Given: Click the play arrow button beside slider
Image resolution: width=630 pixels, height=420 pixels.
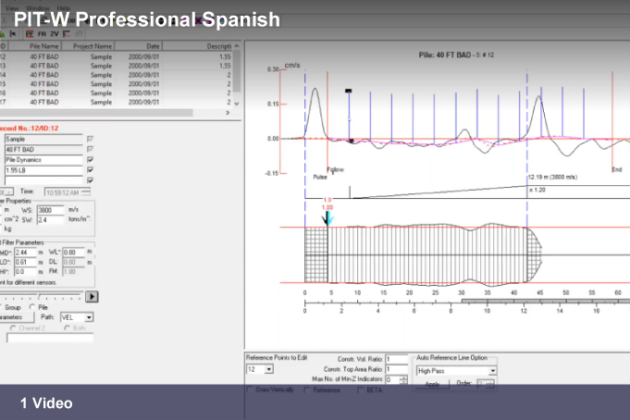Looking at the screenshot, I should [x=92, y=297].
